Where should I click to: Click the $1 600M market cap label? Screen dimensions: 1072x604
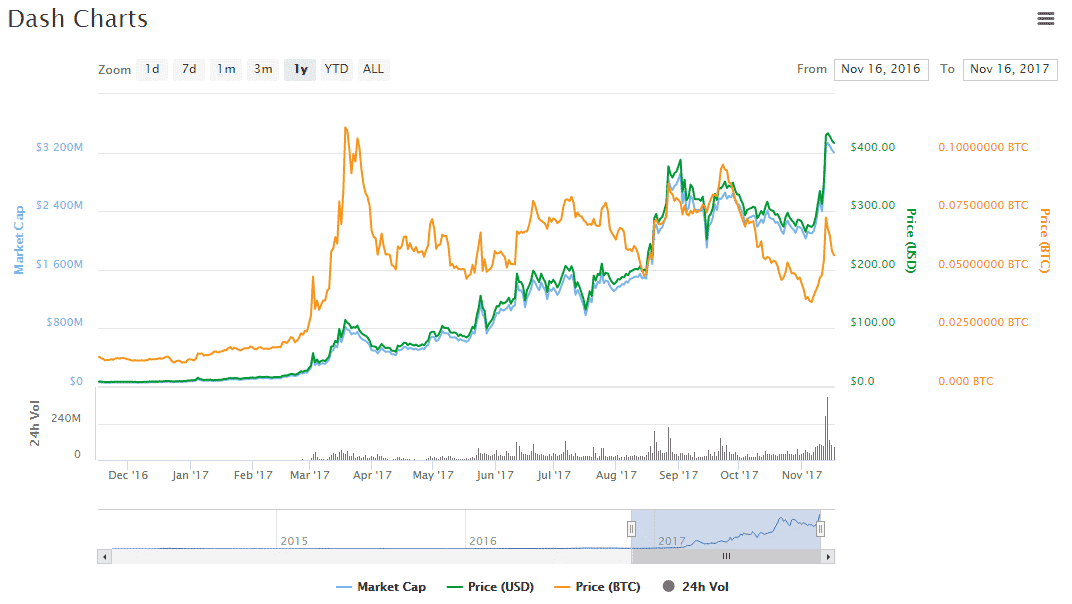(x=59, y=264)
